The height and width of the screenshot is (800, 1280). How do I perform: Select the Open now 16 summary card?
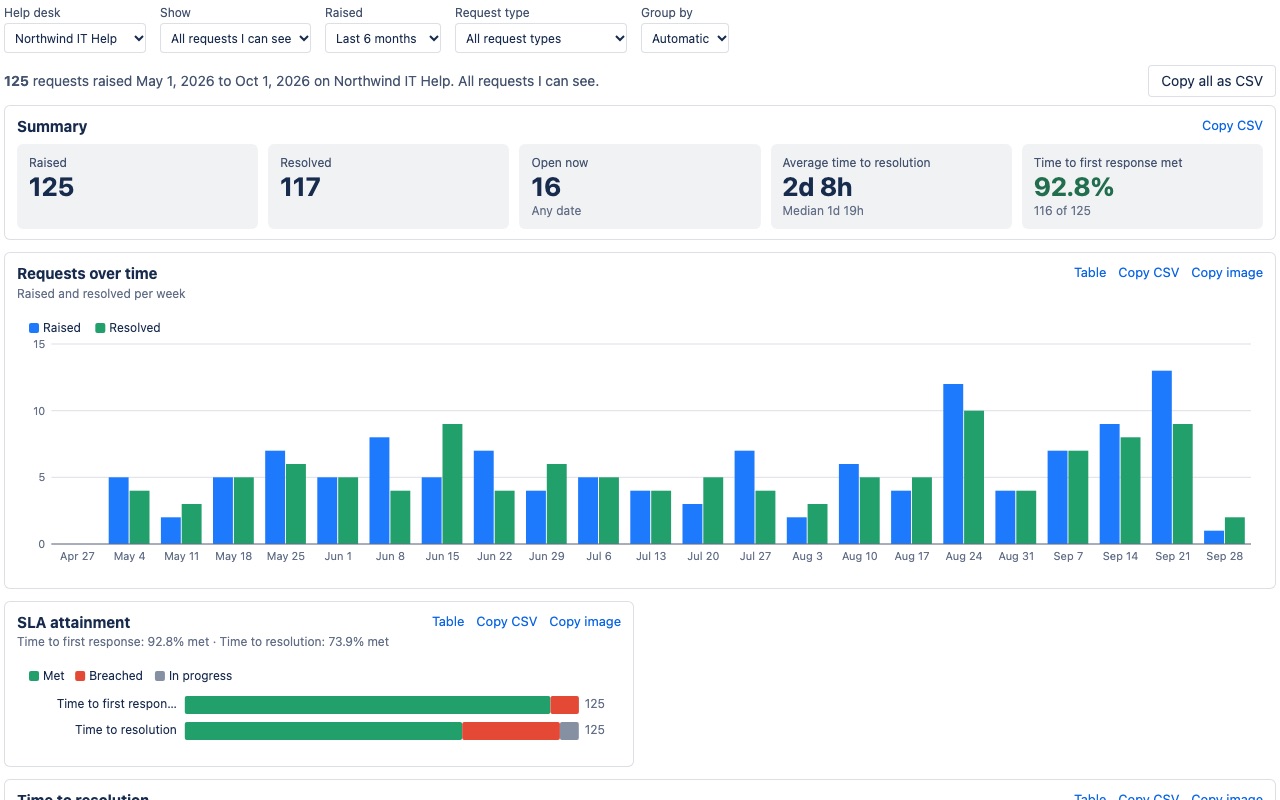click(x=640, y=186)
